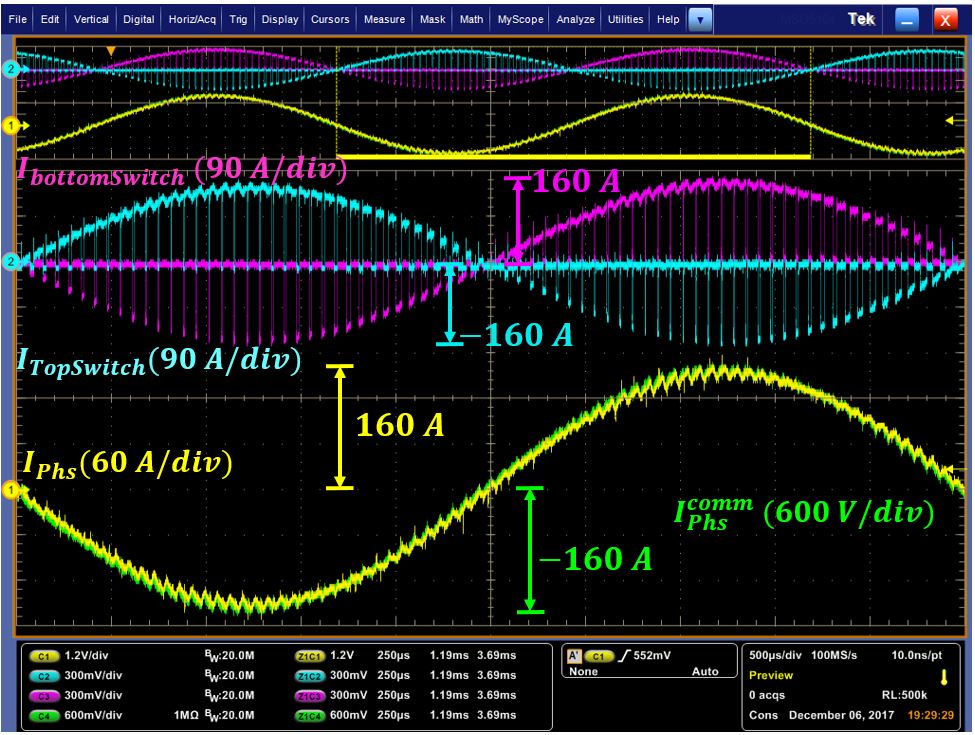
Task: Open the Measure menu
Action: pos(384,19)
